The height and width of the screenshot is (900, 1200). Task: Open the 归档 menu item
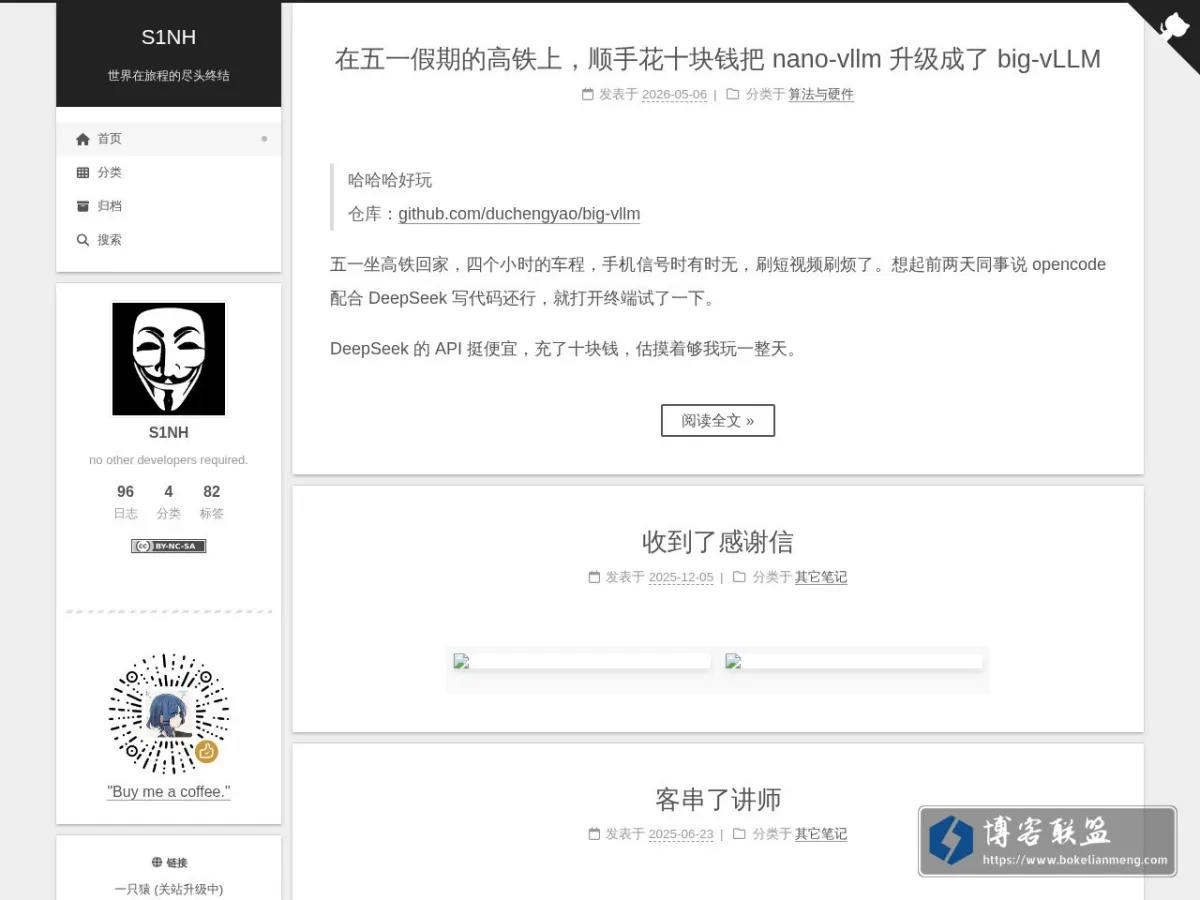tap(168, 206)
